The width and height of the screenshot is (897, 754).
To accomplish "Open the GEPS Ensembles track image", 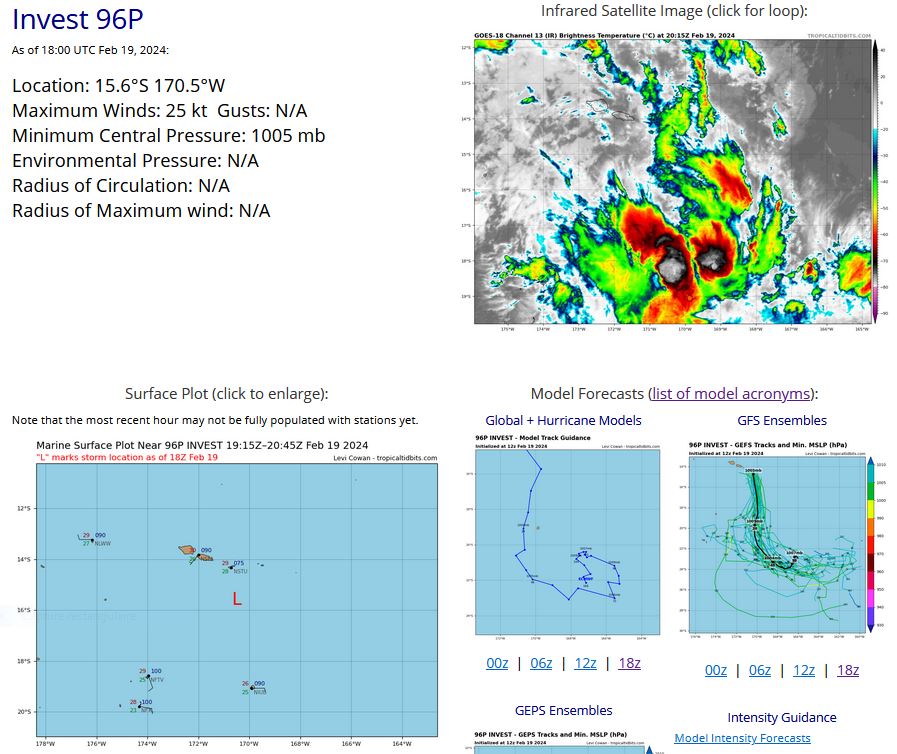I will coord(563,741).
